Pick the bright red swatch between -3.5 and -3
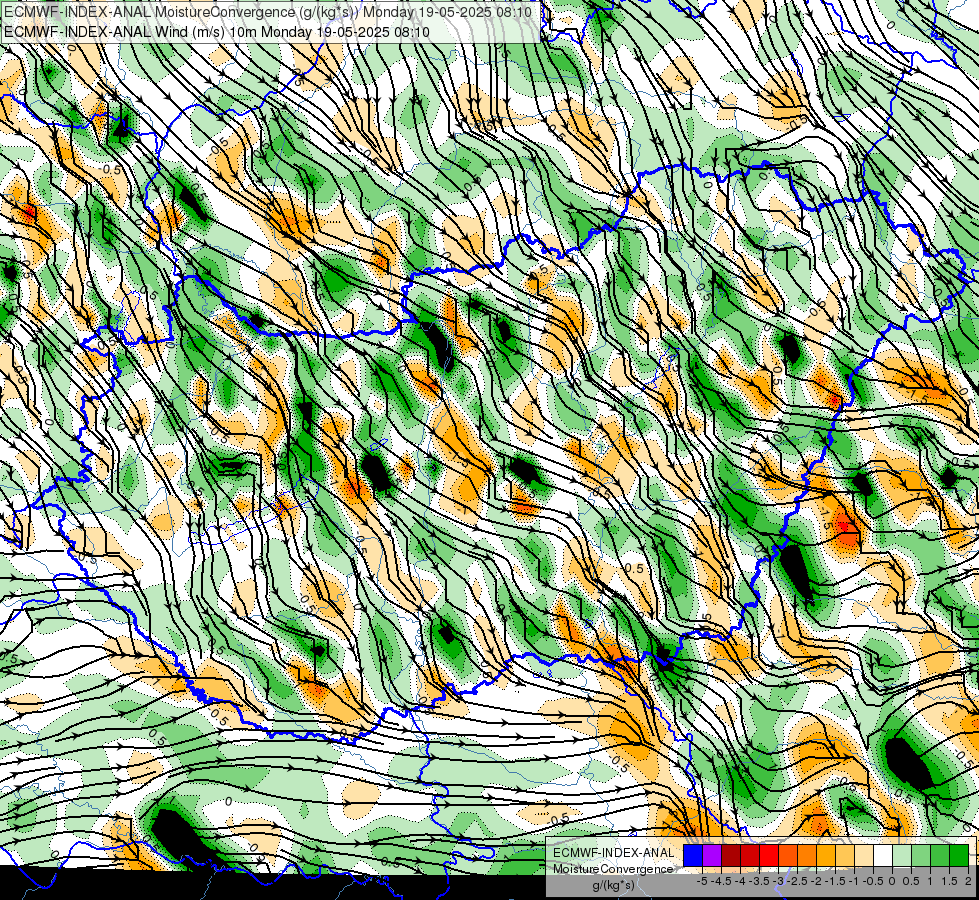 (x=769, y=856)
